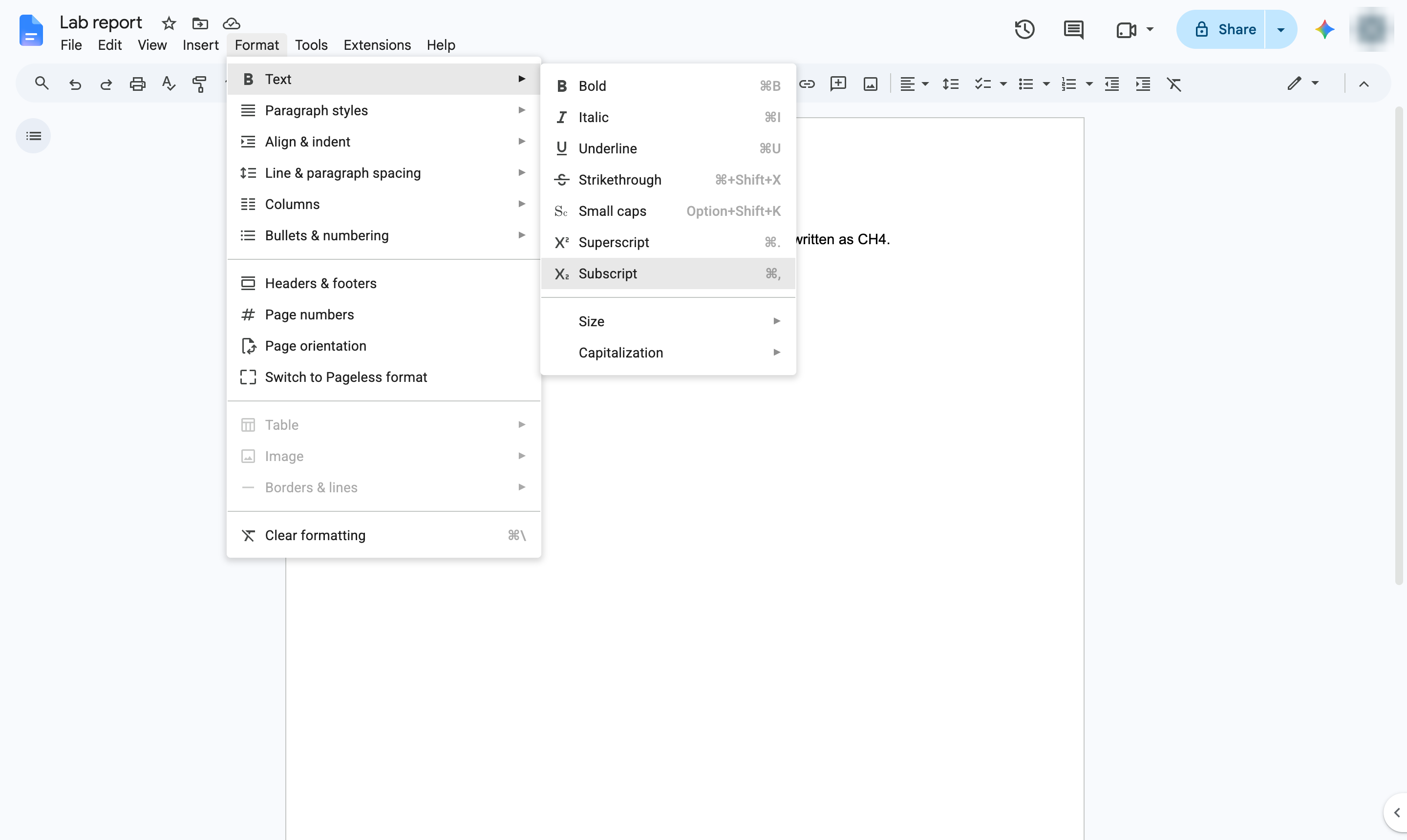Open the Paragraph styles submenu

[x=384, y=110]
